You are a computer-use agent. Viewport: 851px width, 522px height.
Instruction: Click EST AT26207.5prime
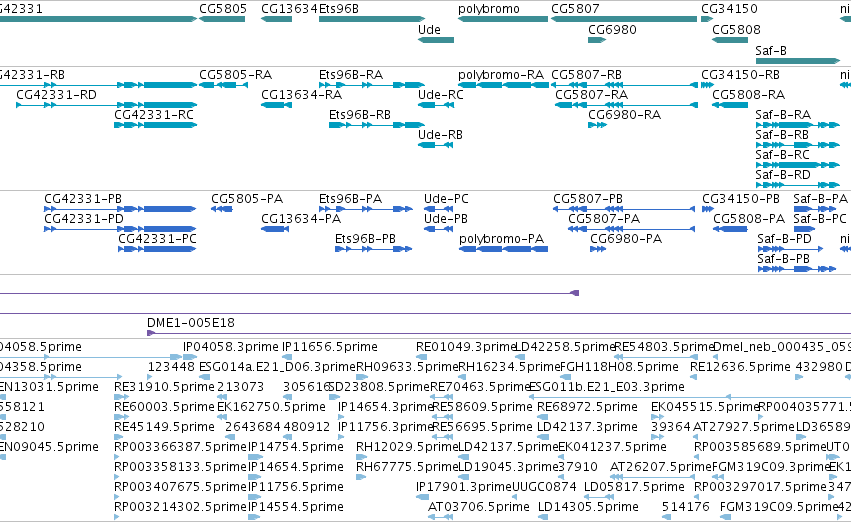coord(661,467)
